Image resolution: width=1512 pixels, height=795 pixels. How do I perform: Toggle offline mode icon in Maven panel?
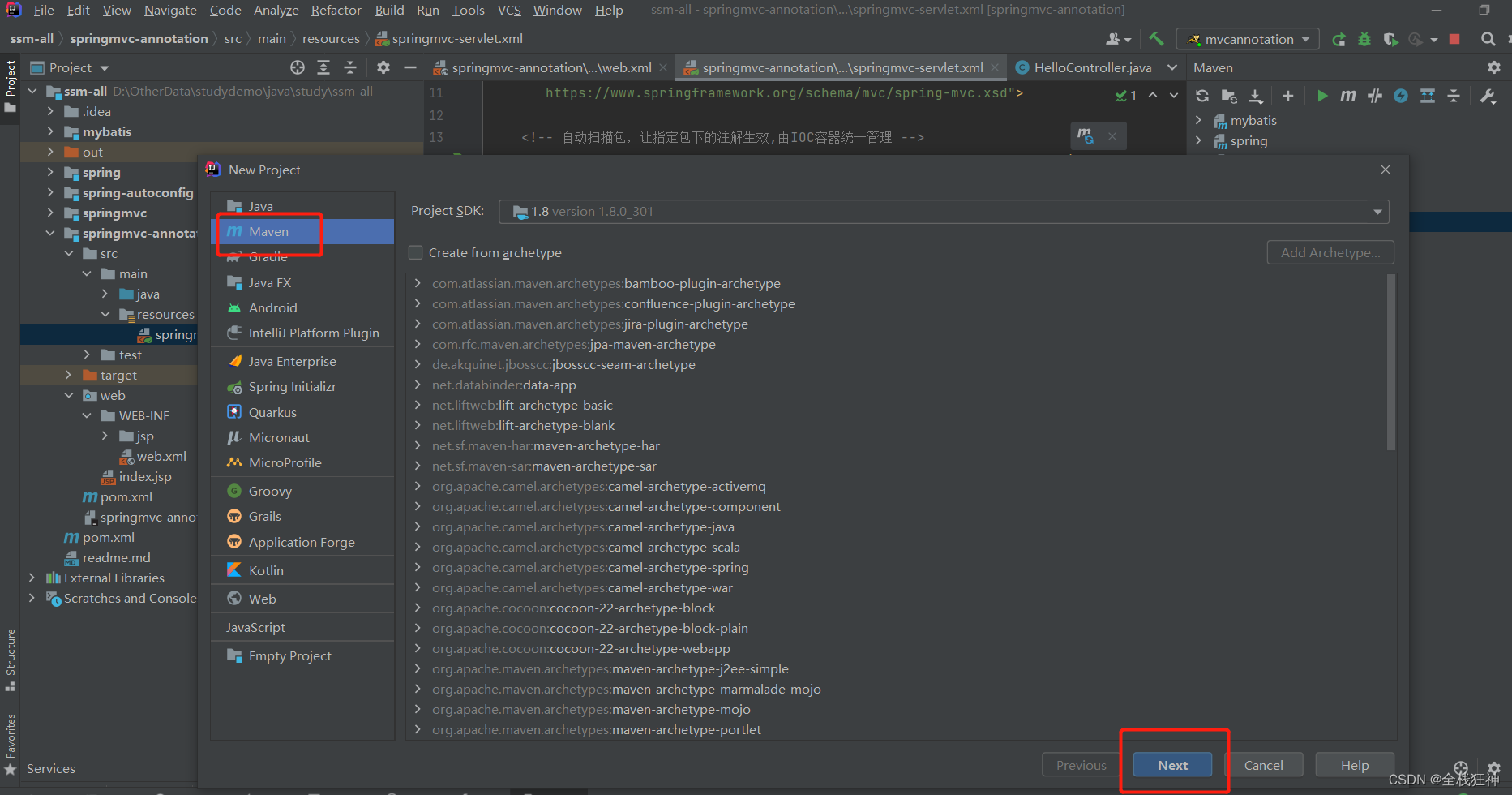[1375, 96]
